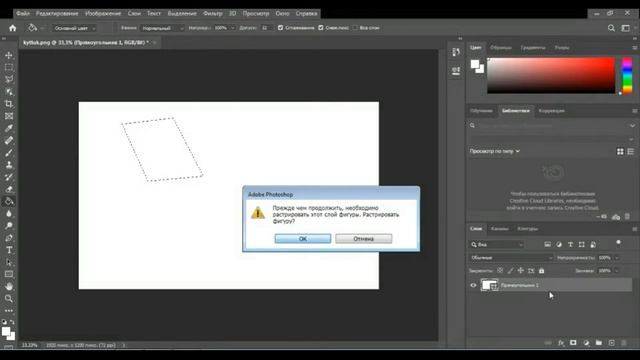Viewport: 640px width, 360px height.
Task: Select the Eyedropper tool
Action: point(9,129)
